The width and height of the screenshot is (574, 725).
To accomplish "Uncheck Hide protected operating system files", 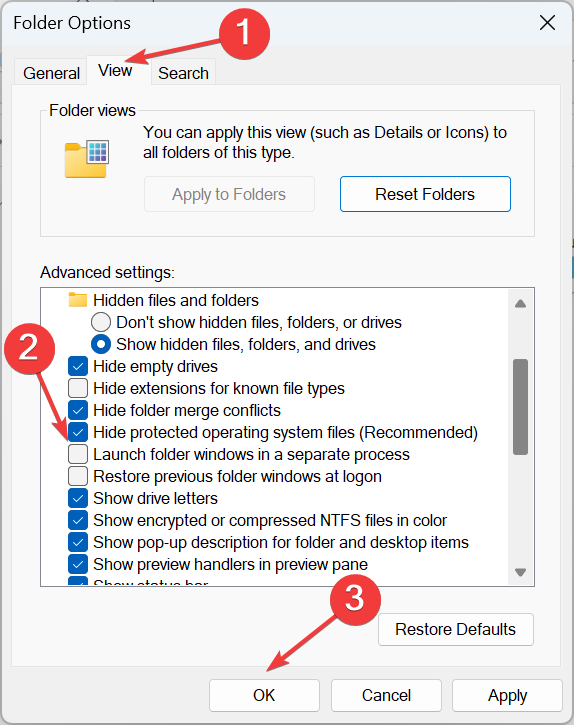I will 78,433.
